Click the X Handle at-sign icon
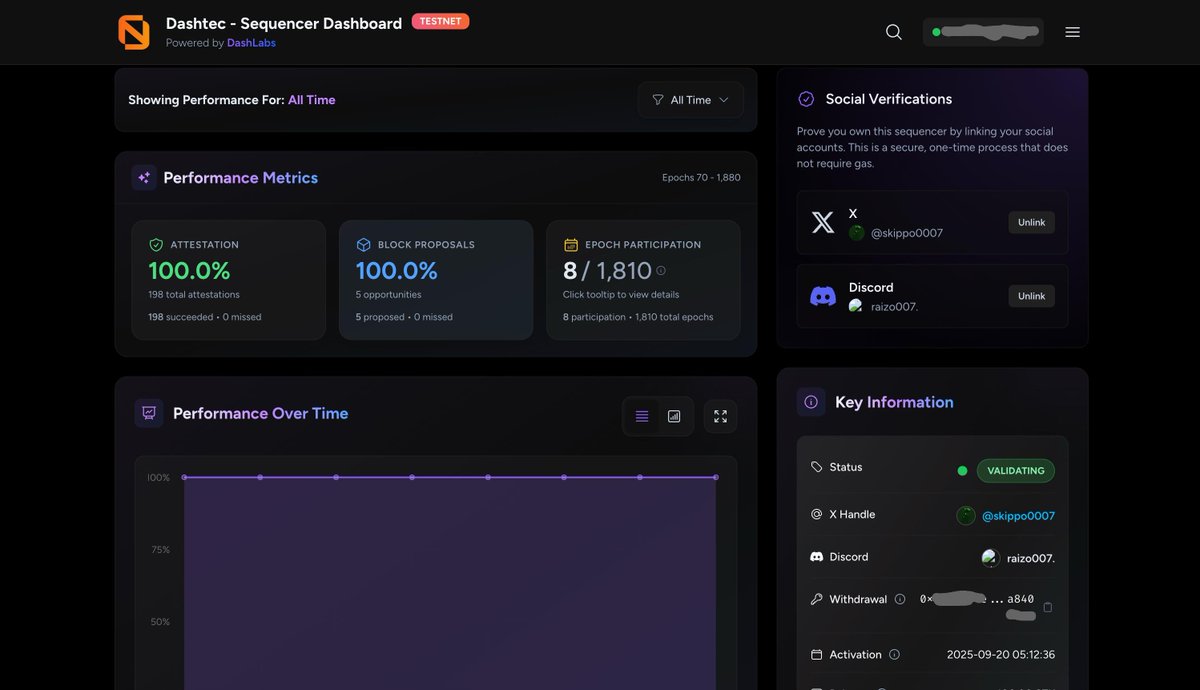This screenshot has width=1200, height=690. [x=817, y=514]
